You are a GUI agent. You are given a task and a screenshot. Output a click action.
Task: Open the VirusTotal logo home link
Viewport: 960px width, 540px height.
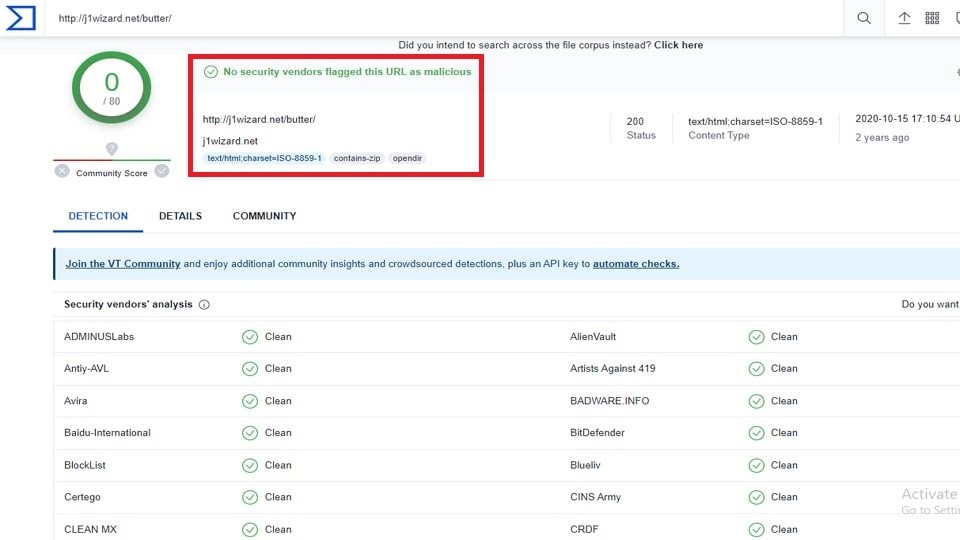pos(21,18)
